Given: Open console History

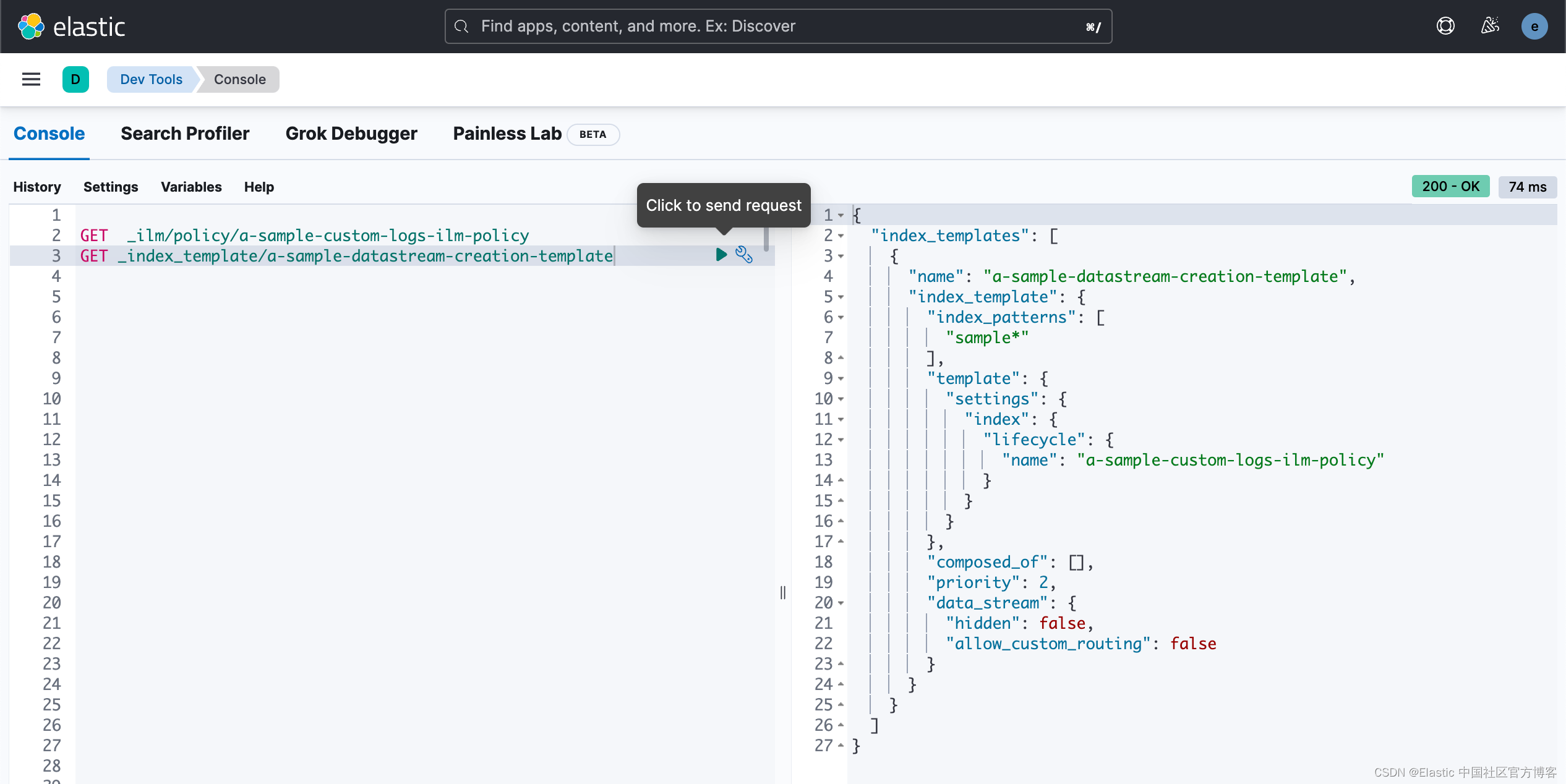Looking at the screenshot, I should pyautogui.click(x=37, y=187).
